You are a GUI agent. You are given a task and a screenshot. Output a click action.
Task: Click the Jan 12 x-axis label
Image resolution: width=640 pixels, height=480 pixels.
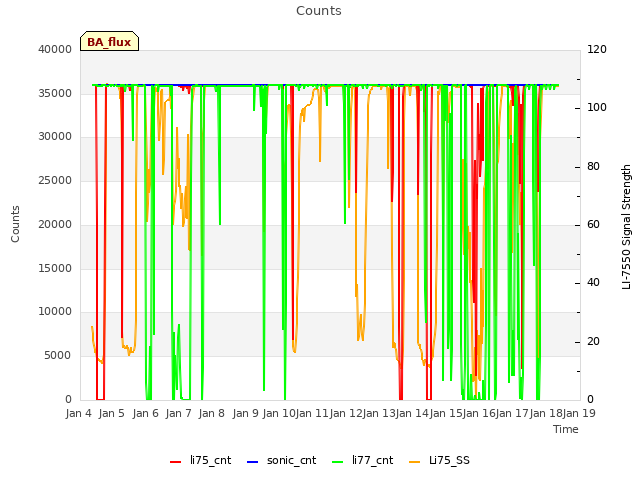pos(346,413)
